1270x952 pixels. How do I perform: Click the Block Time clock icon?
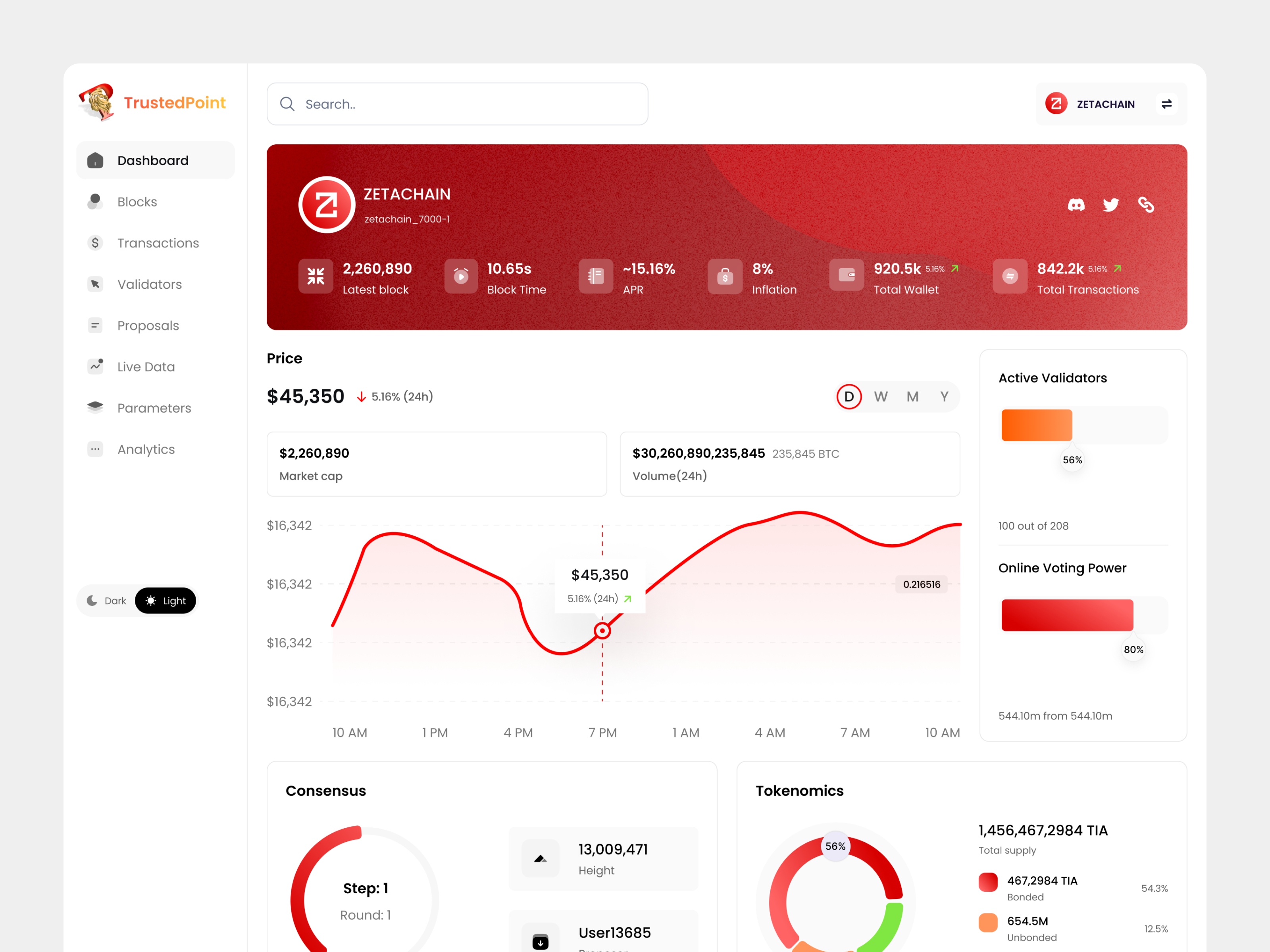pos(460,276)
